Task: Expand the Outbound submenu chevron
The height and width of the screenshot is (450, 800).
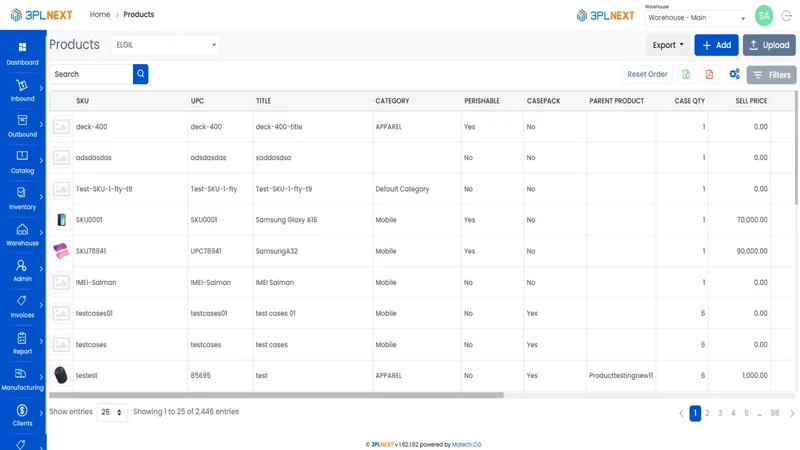Action: click(x=41, y=124)
